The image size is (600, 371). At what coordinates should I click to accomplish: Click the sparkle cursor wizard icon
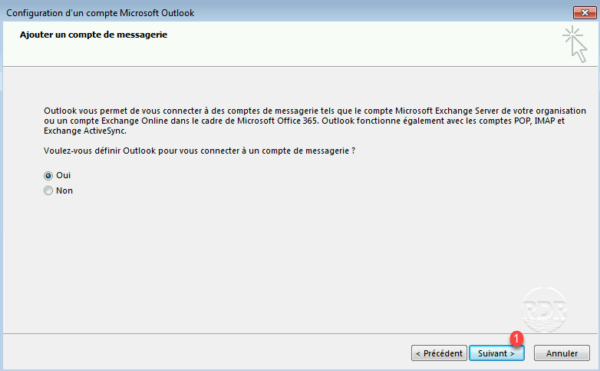575,44
